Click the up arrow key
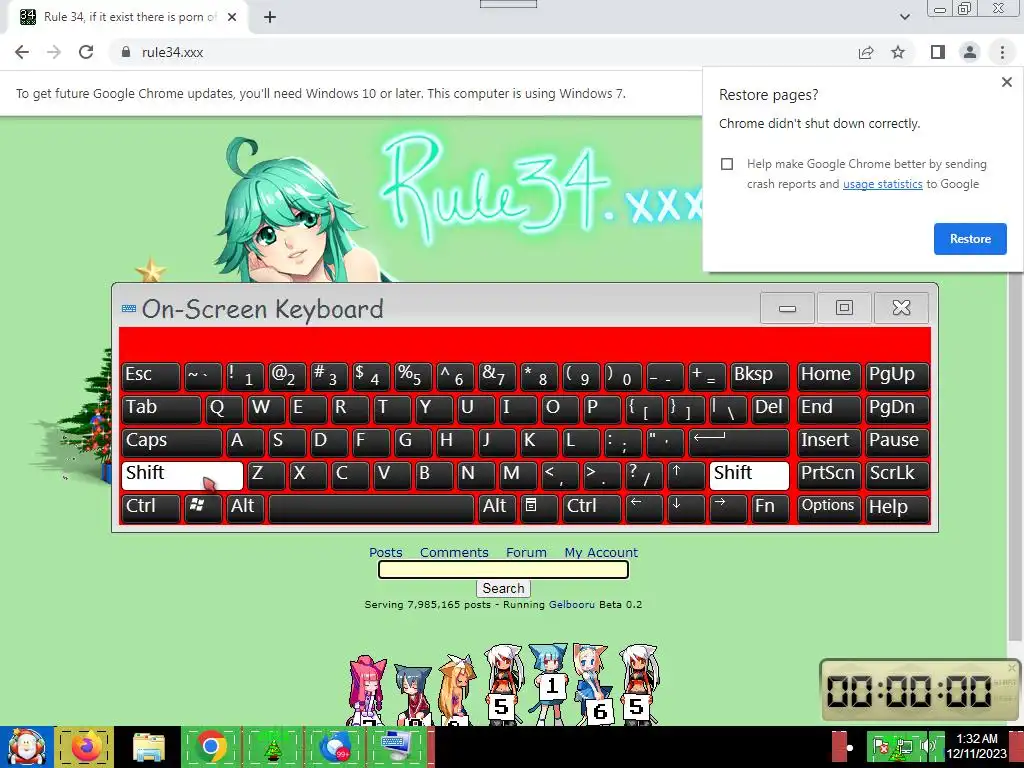This screenshot has height=768, width=1024. tap(686, 475)
